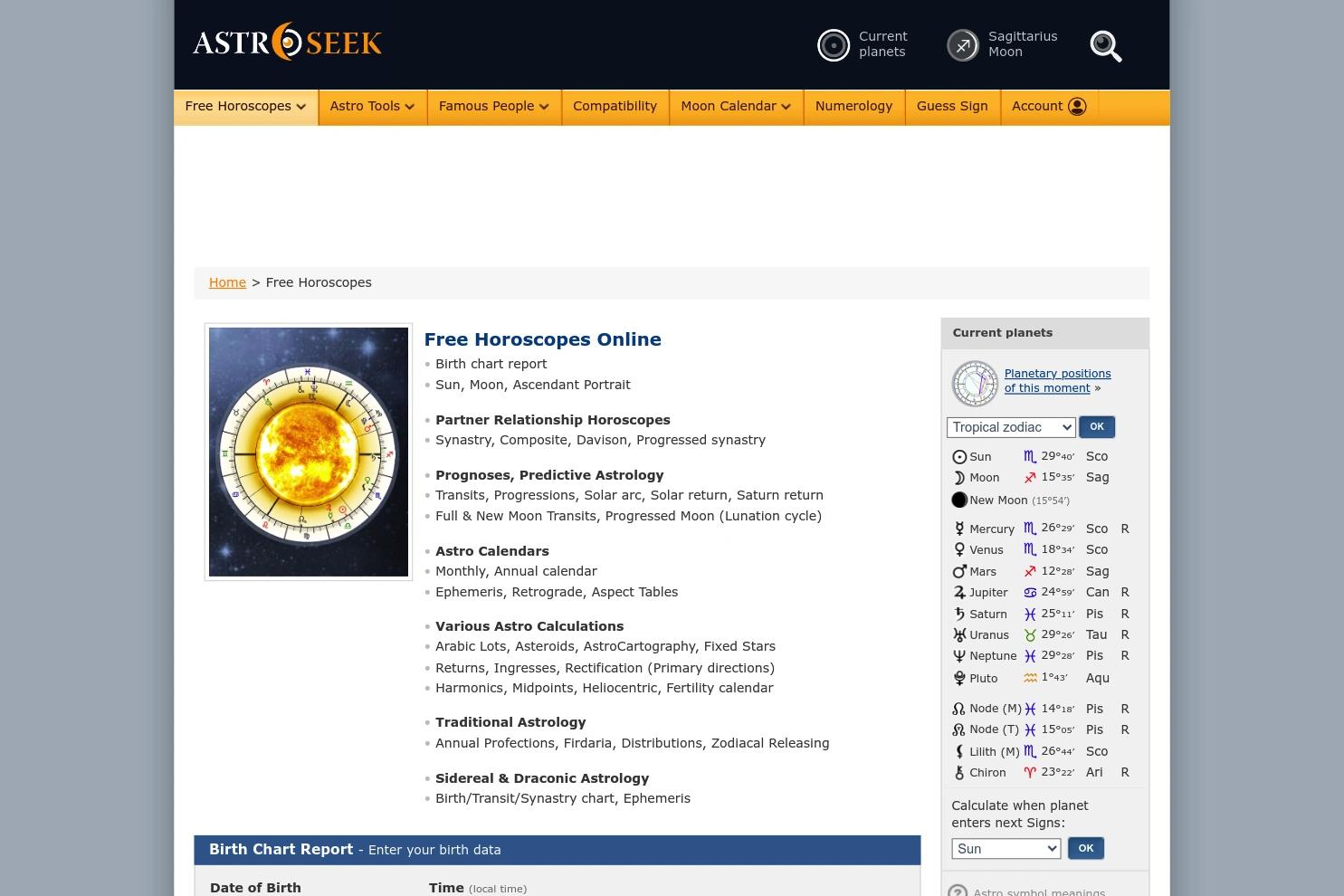Open Current planets header icon
This screenshot has height=896, width=1344.
pyautogui.click(x=834, y=45)
